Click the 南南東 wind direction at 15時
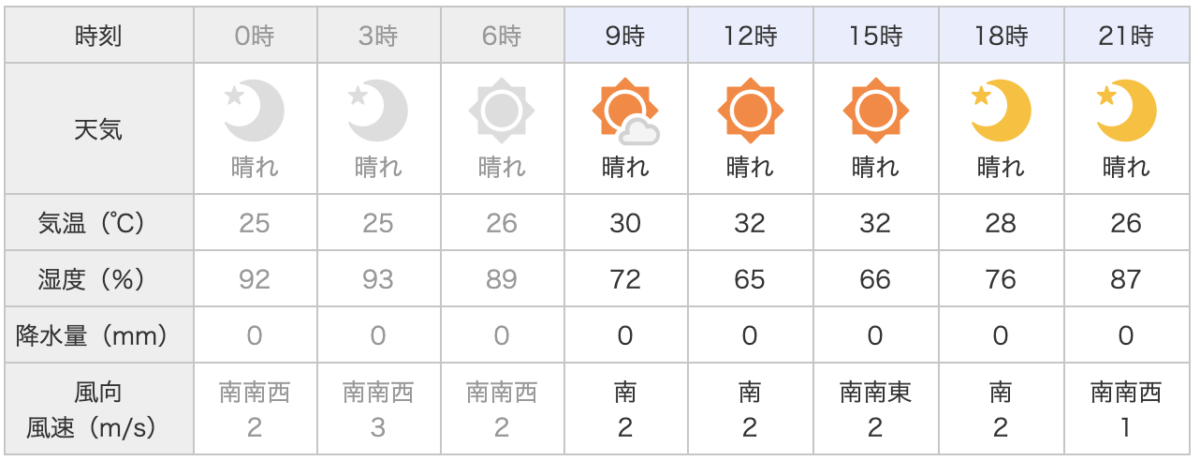The width and height of the screenshot is (1200, 461). pos(875,393)
